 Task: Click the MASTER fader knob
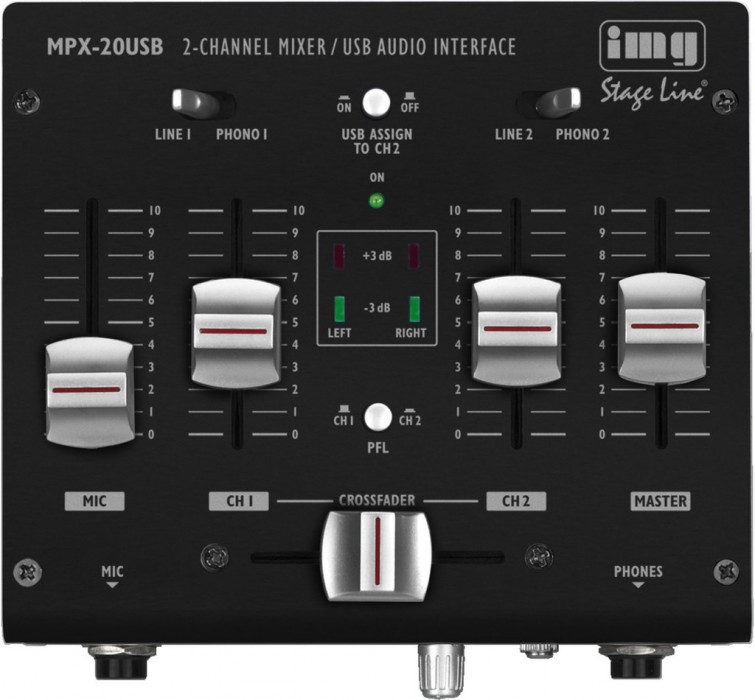662,328
